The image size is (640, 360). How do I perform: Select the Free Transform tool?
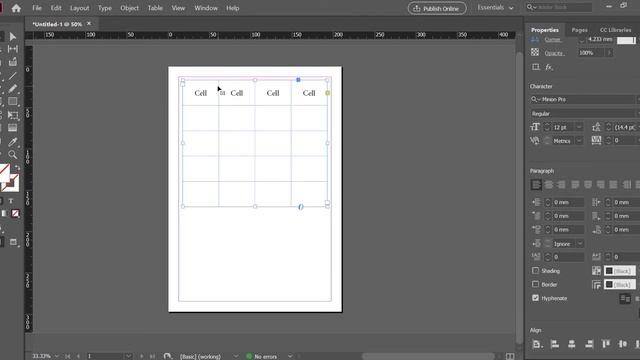pyautogui.click(x=13, y=116)
